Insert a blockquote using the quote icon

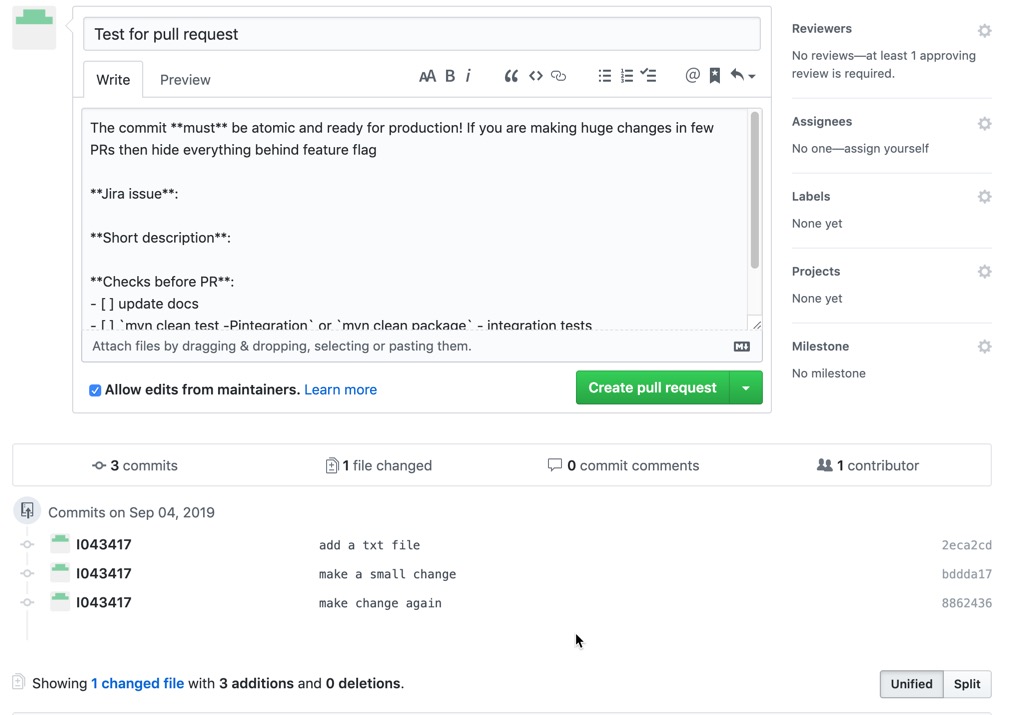coord(511,75)
